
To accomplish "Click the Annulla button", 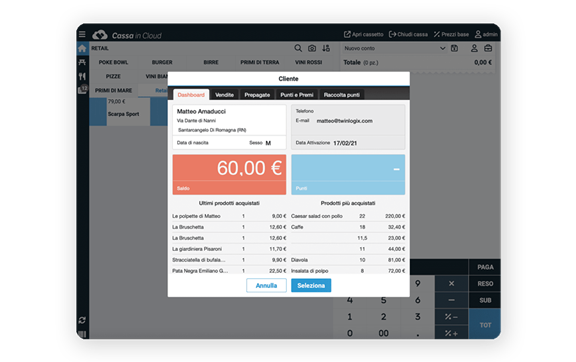I will (266, 286).
